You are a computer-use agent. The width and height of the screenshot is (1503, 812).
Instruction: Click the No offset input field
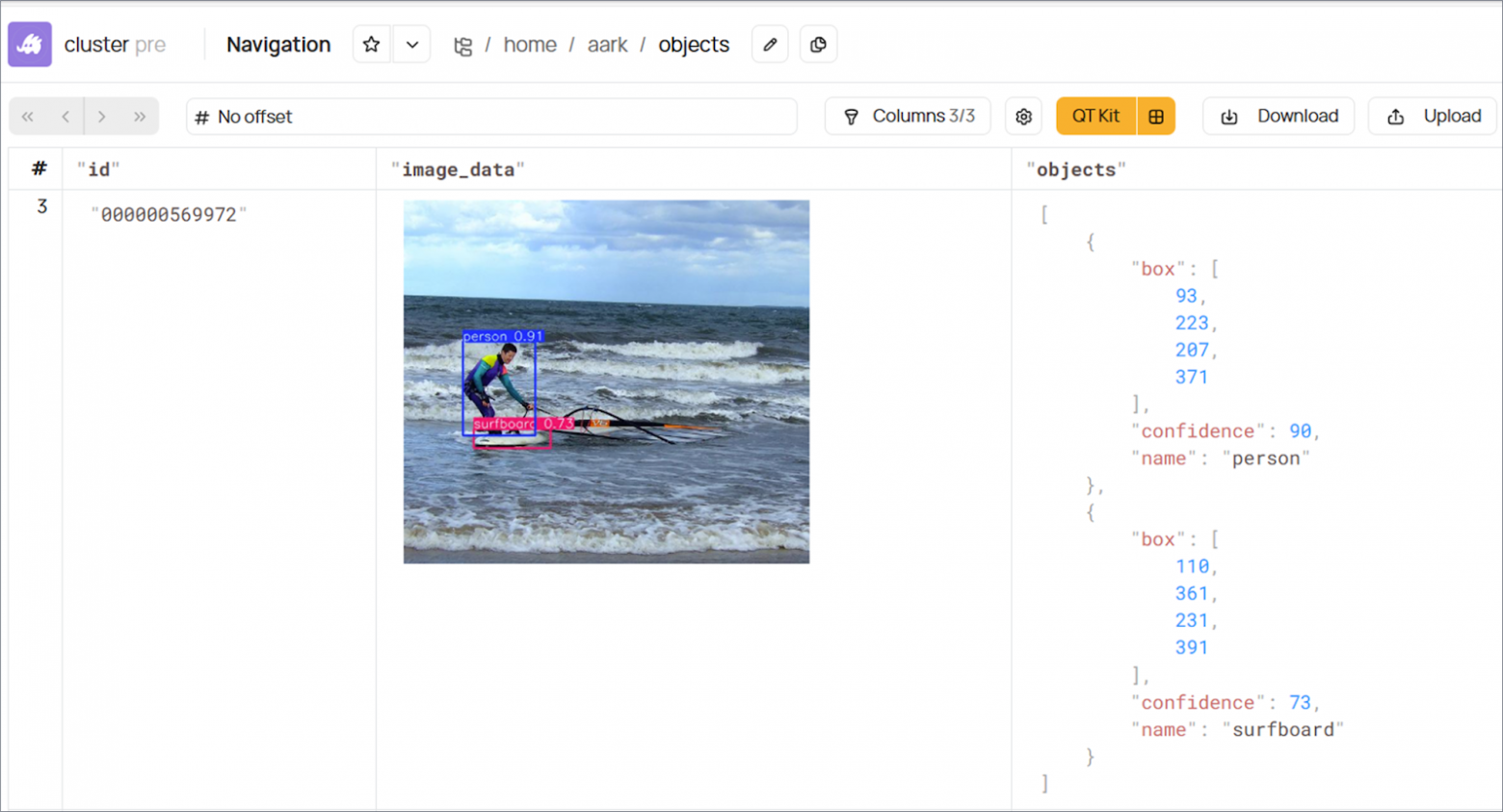click(491, 117)
